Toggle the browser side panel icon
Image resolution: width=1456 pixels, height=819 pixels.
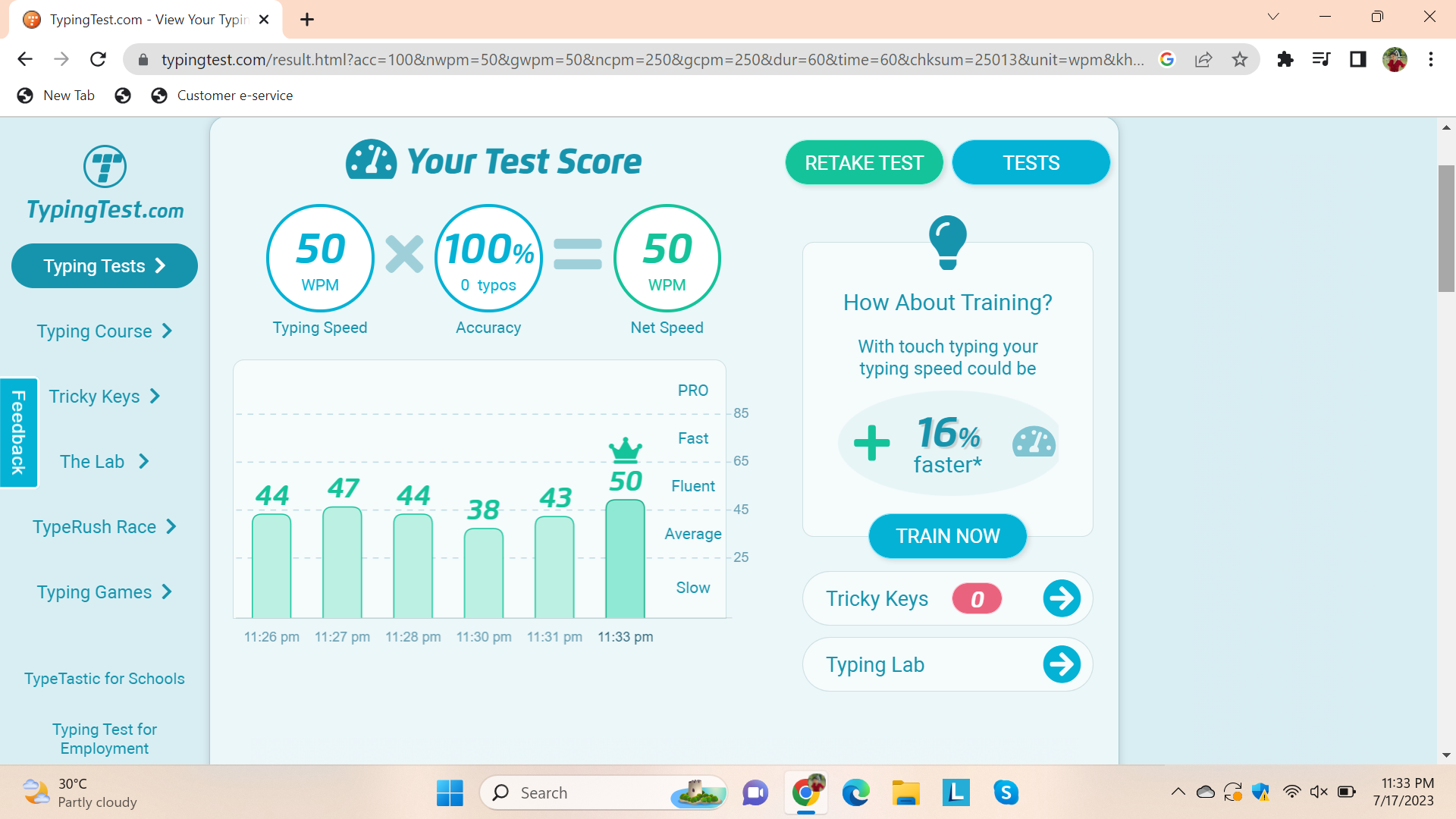pos(1357,59)
